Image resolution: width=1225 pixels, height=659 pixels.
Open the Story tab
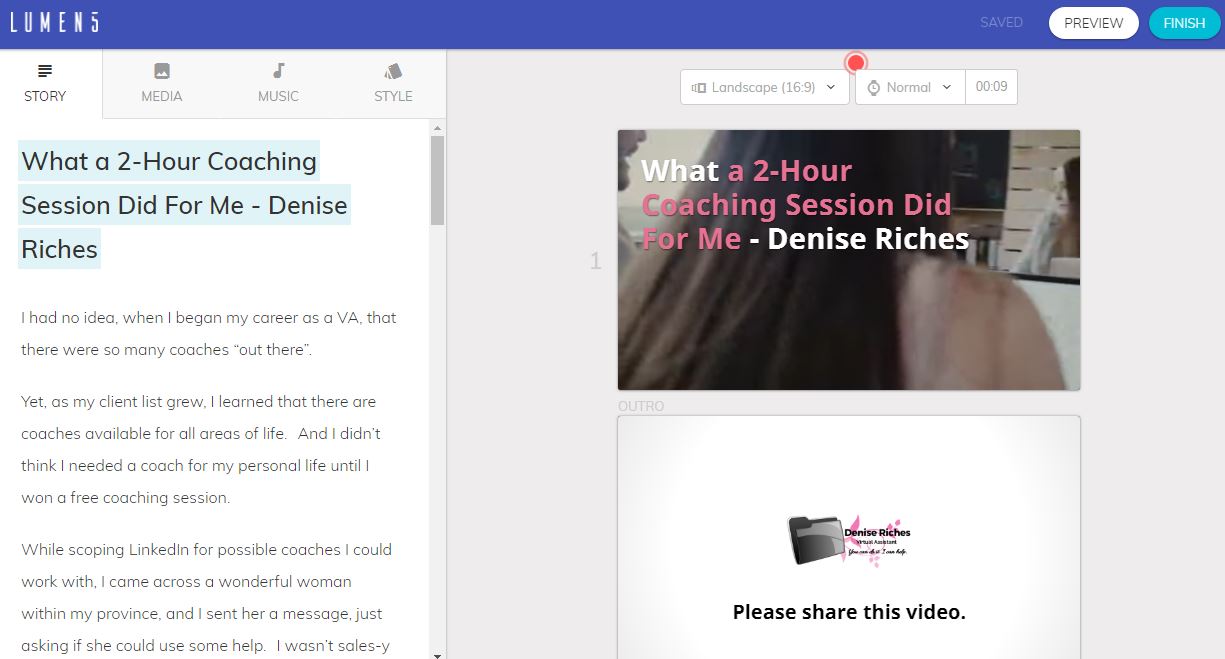tap(45, 83)
